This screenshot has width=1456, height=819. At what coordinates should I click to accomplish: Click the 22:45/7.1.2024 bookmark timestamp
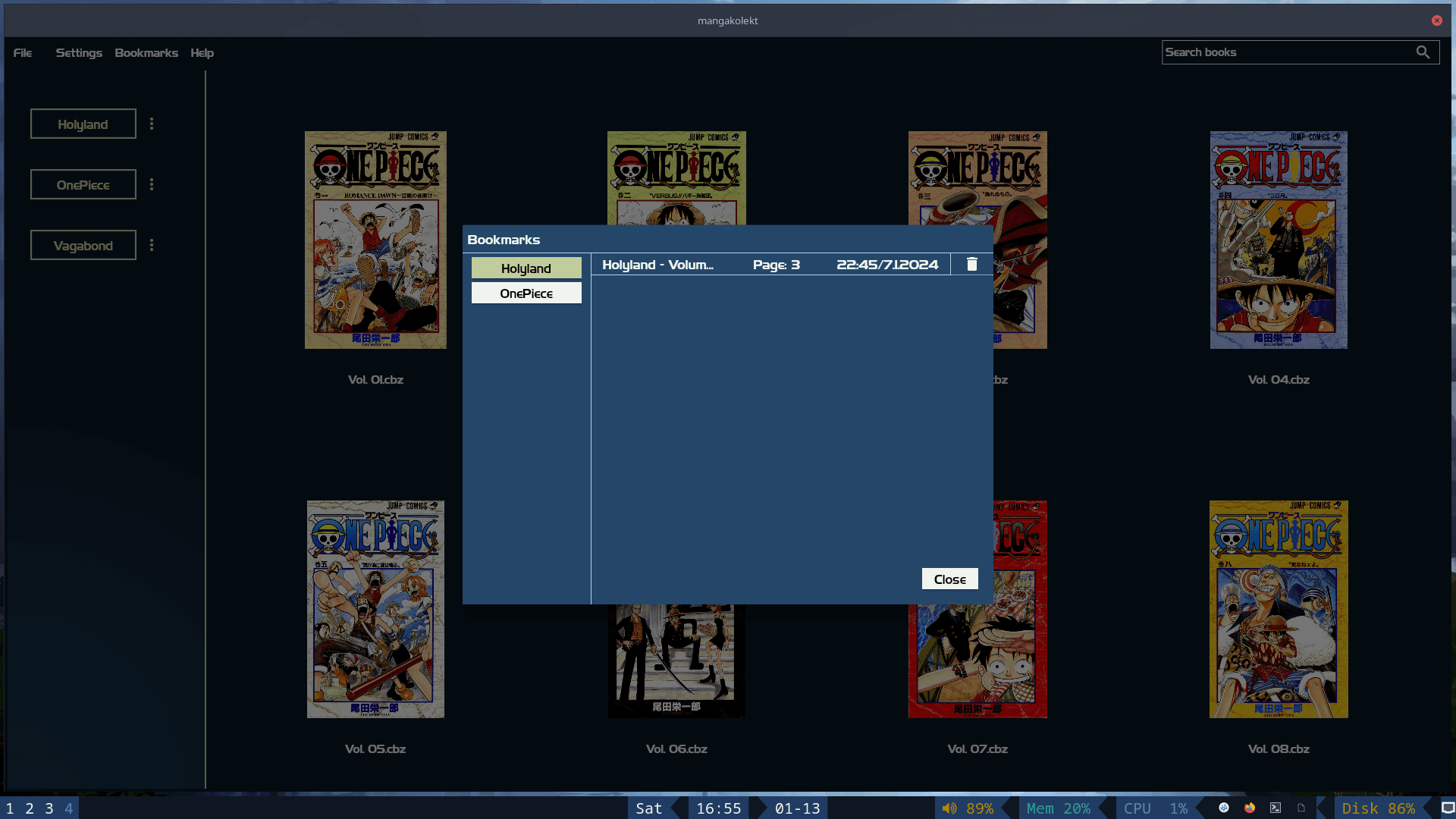887,265
